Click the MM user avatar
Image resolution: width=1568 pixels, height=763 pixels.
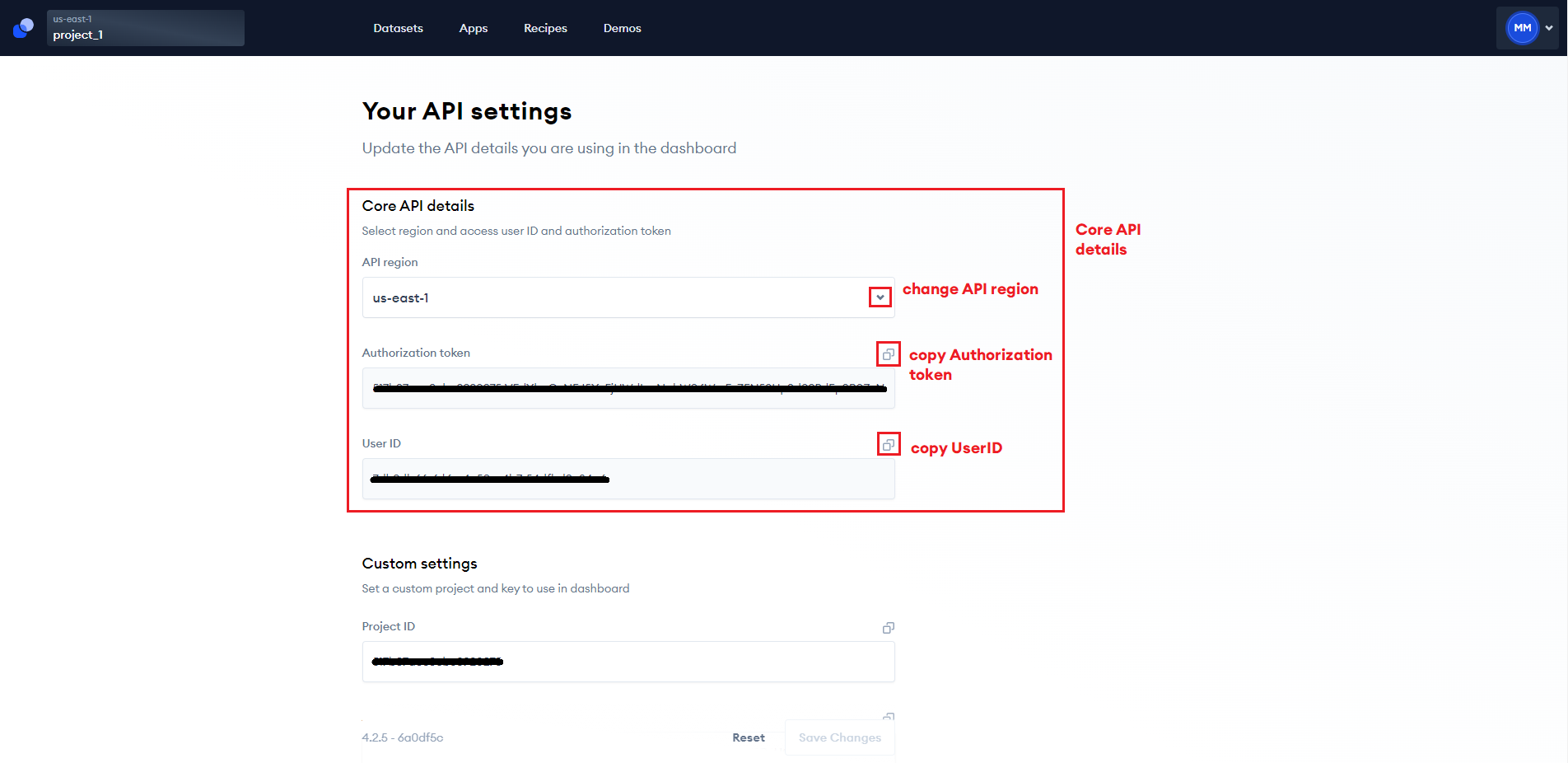(1522, 28)
